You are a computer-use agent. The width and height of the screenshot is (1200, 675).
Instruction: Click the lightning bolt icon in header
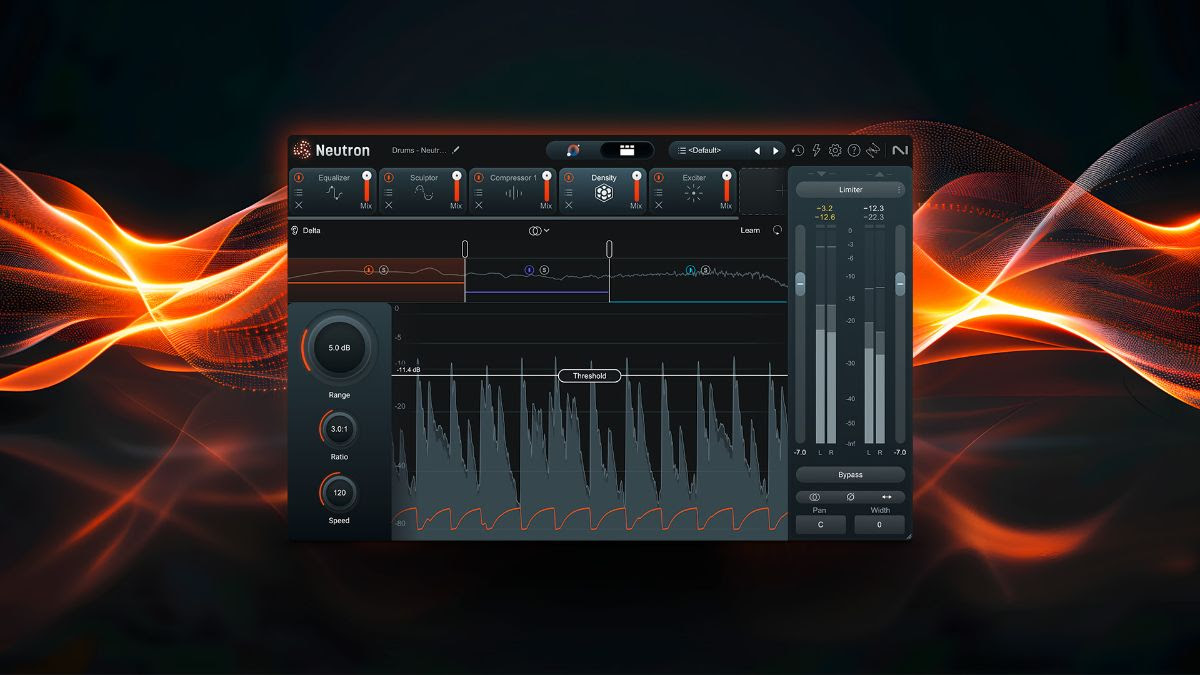click(x=816, y=150)
